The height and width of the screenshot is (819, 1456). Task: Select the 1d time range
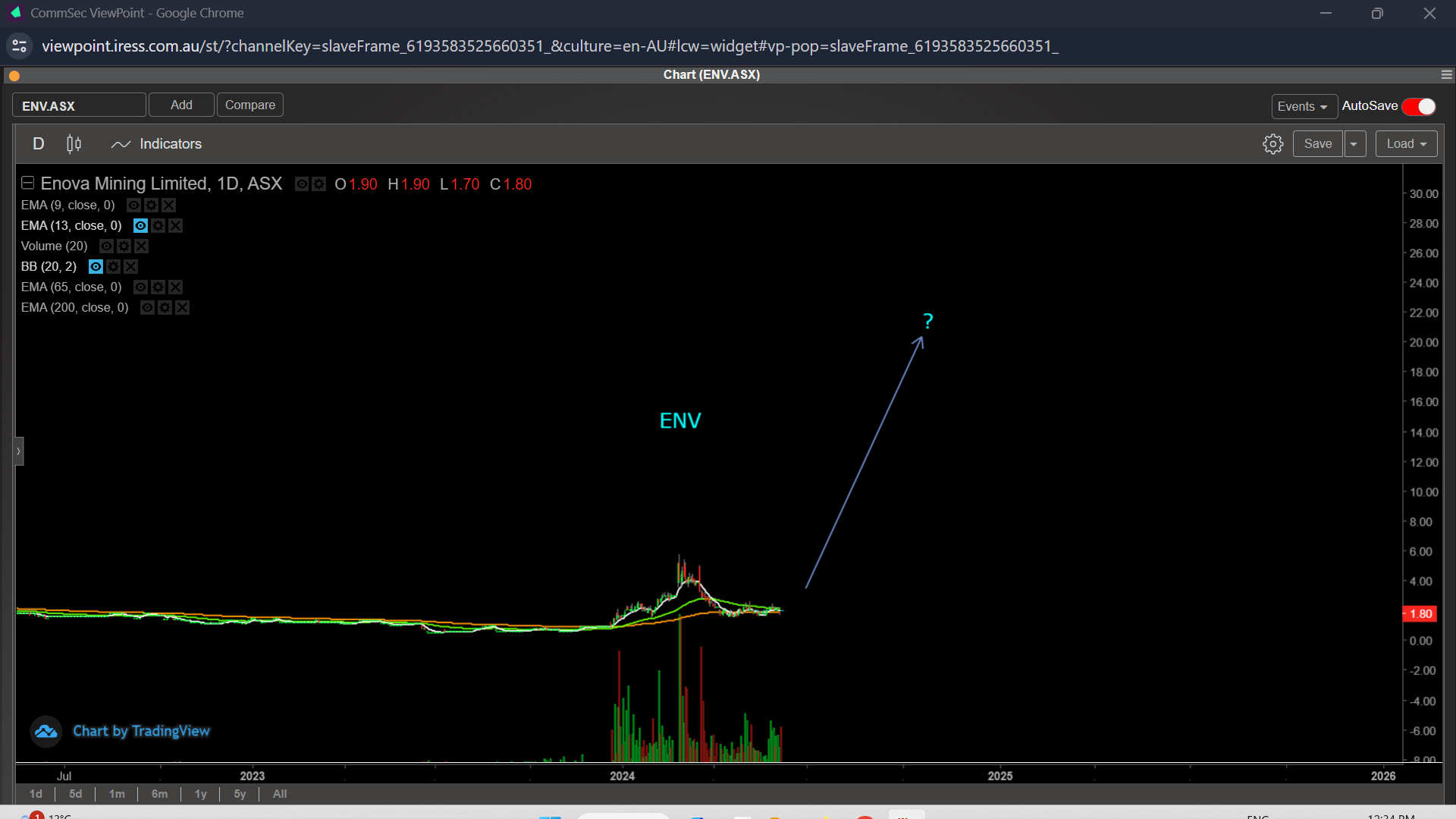coord(36,794)
